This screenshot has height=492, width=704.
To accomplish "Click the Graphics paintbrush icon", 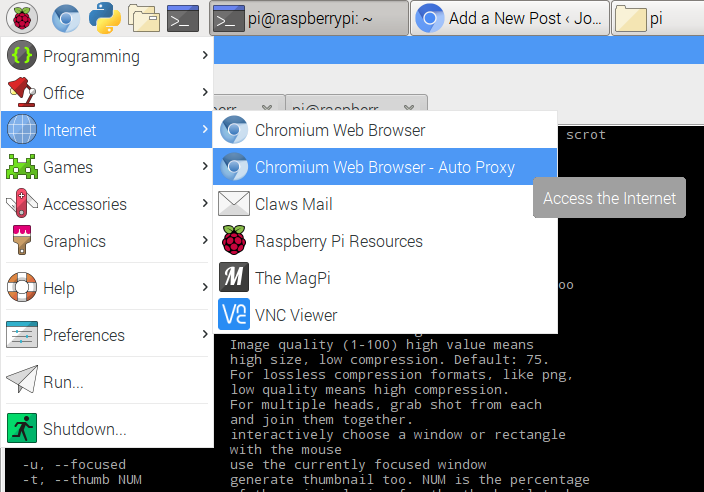I will click(22, 240).
